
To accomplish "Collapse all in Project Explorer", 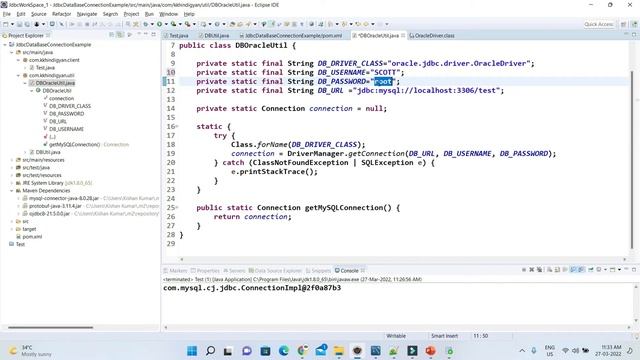I will point(111,35).
